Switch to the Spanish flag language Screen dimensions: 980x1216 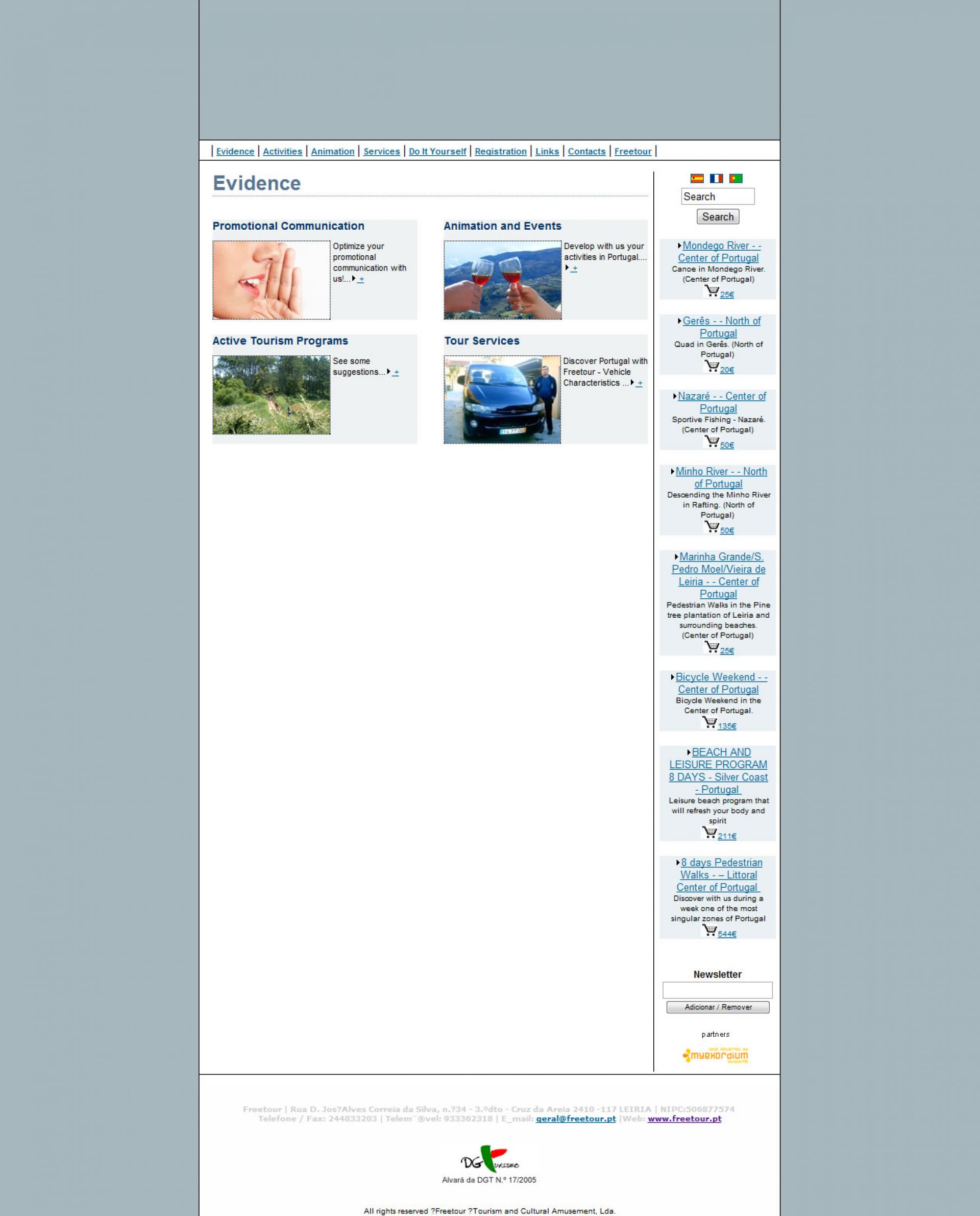tap(697, 178)
